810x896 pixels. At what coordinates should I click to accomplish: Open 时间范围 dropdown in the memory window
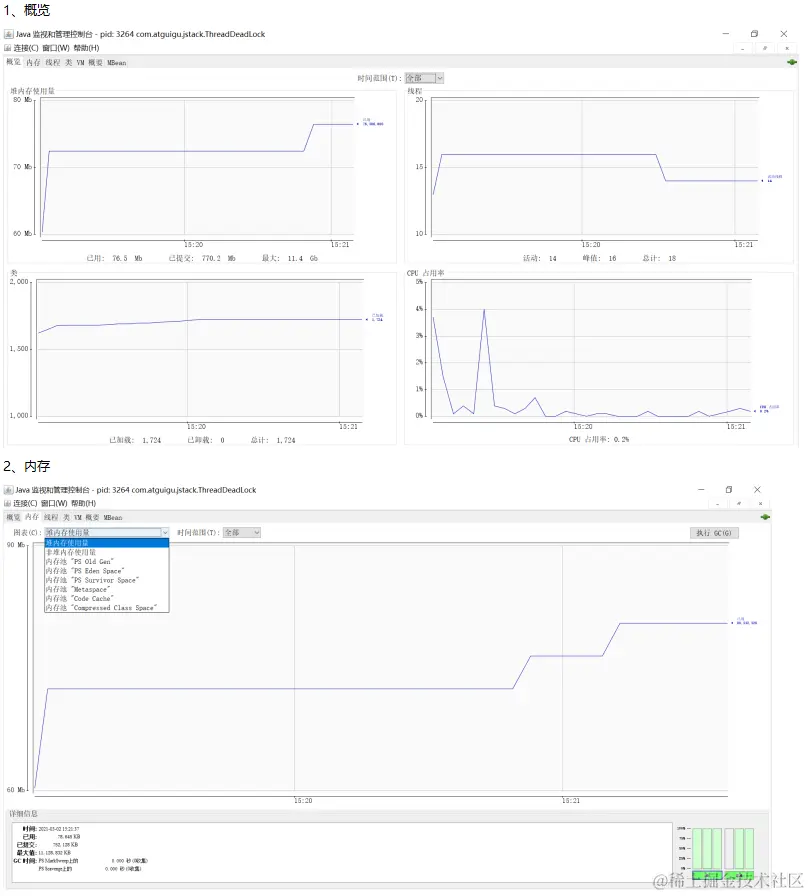pos(242,533)
